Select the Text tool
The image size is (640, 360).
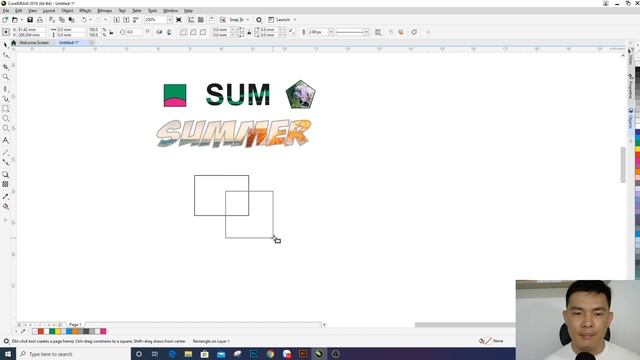tap(6, 140)
